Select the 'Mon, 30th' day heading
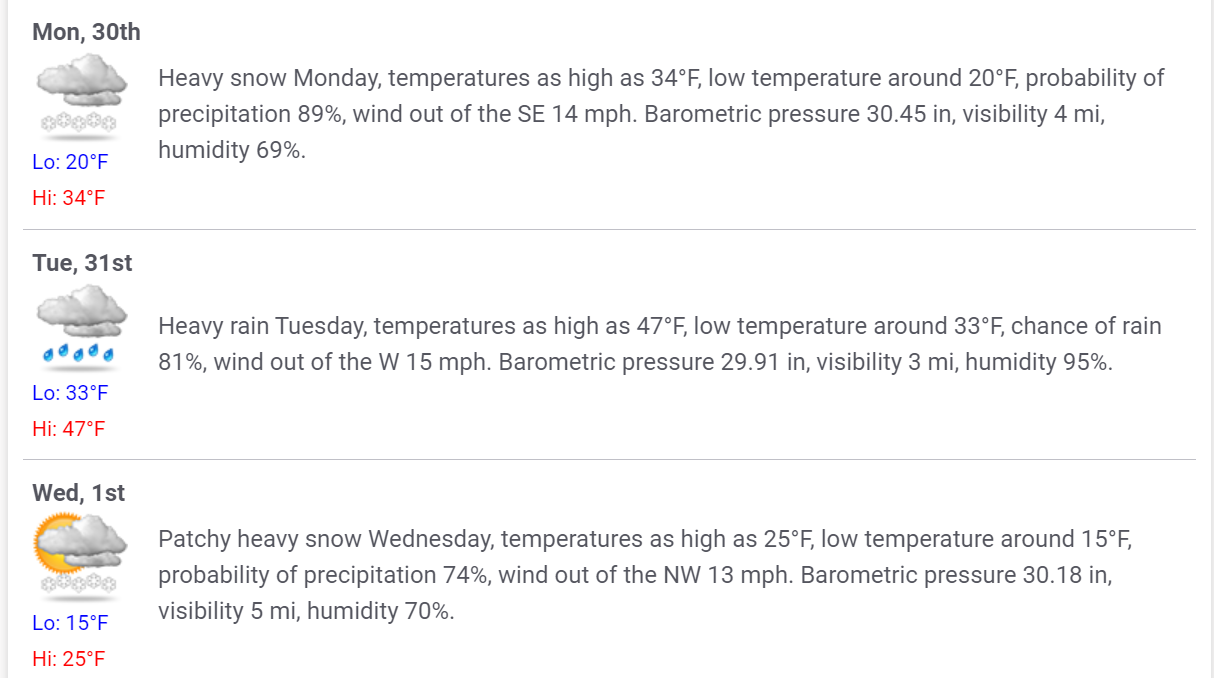 [x=86, y=32]
